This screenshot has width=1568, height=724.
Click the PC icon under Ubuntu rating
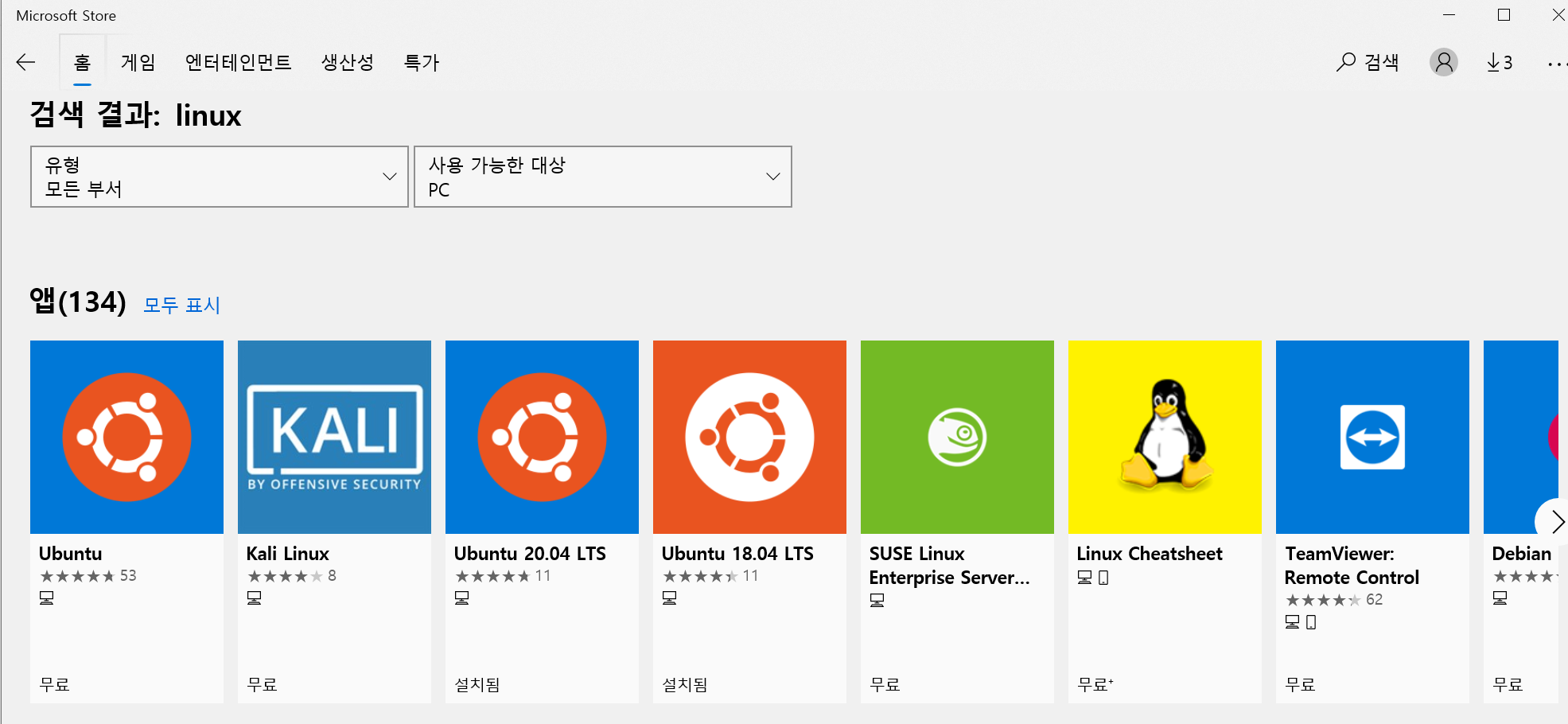(47, 597)
